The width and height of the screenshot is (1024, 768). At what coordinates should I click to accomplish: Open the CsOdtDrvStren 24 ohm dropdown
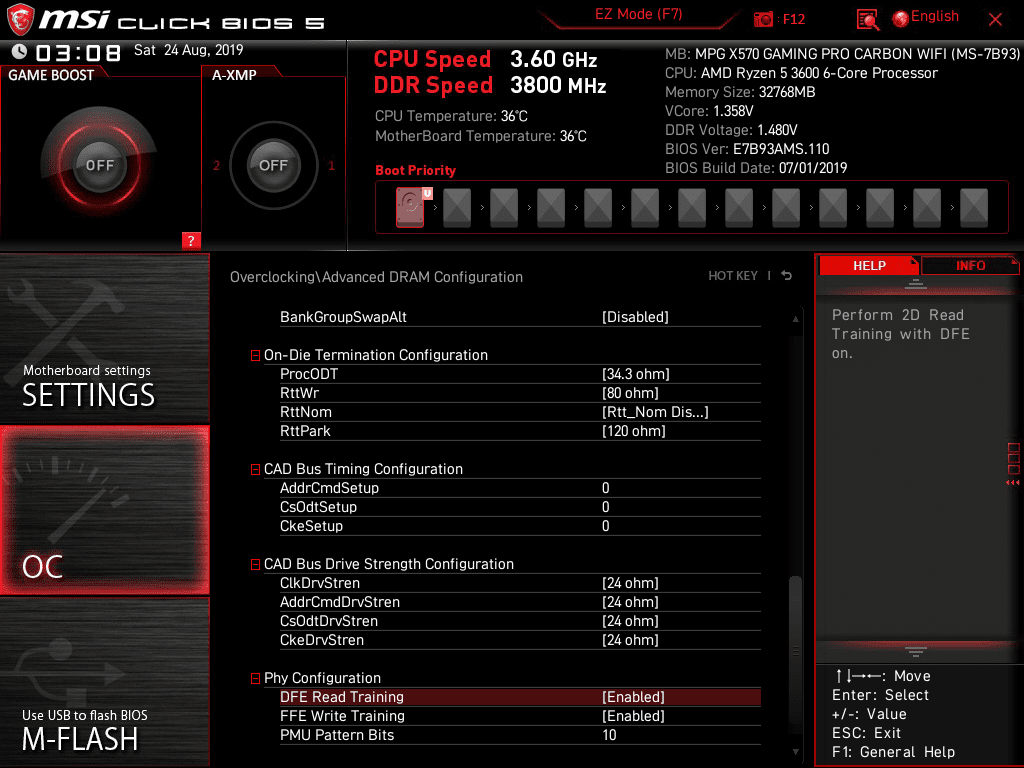click(x=630, y=621)
